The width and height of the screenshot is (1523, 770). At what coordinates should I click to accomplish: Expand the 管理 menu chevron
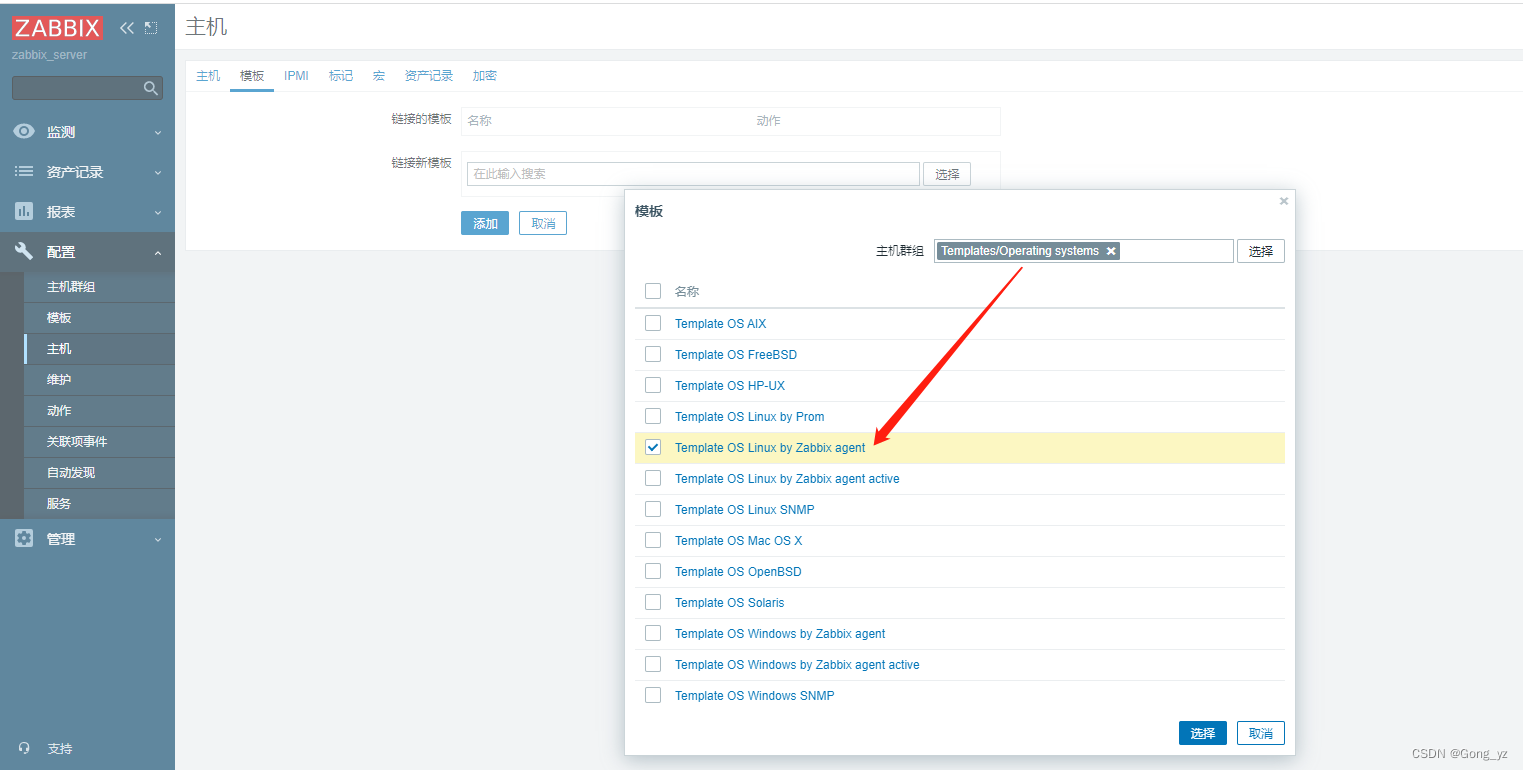coord(157,539)
